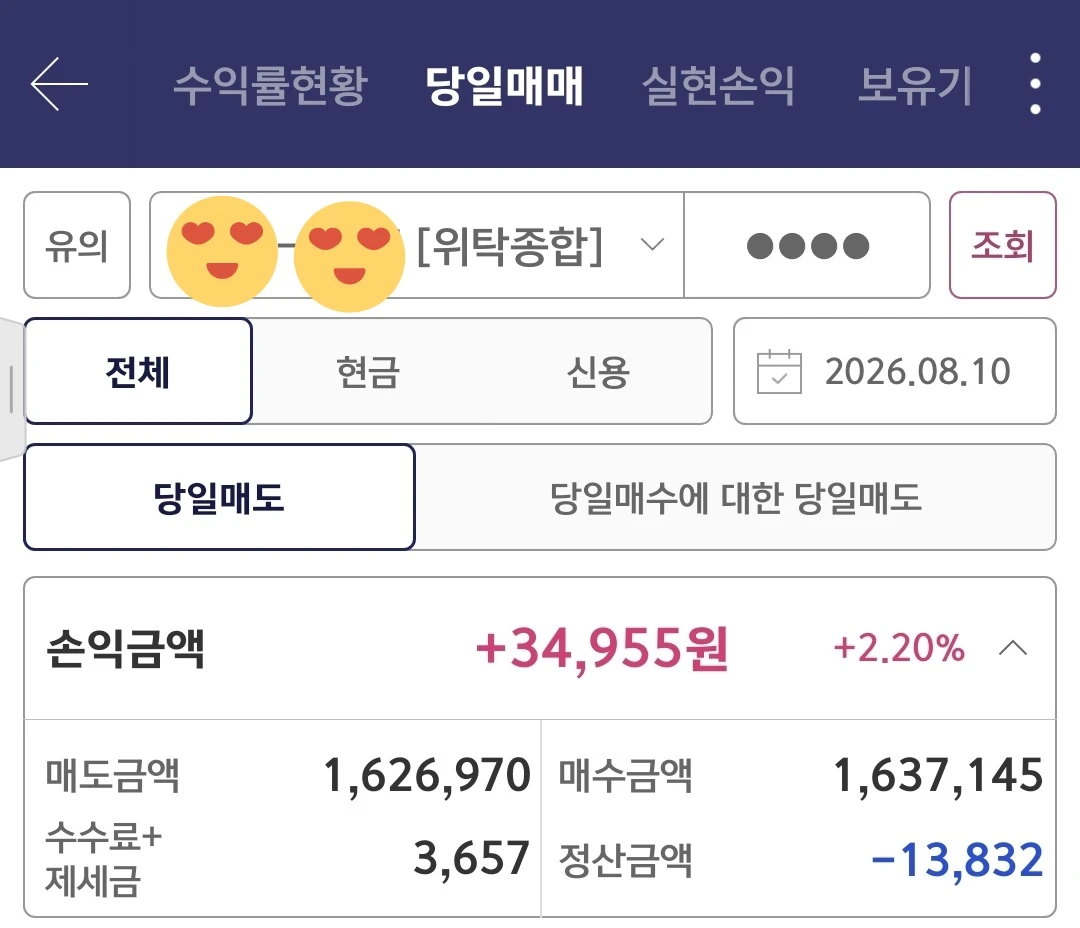Open the three-dot more options menu

pyautogui.click(x=1035, y=84)
